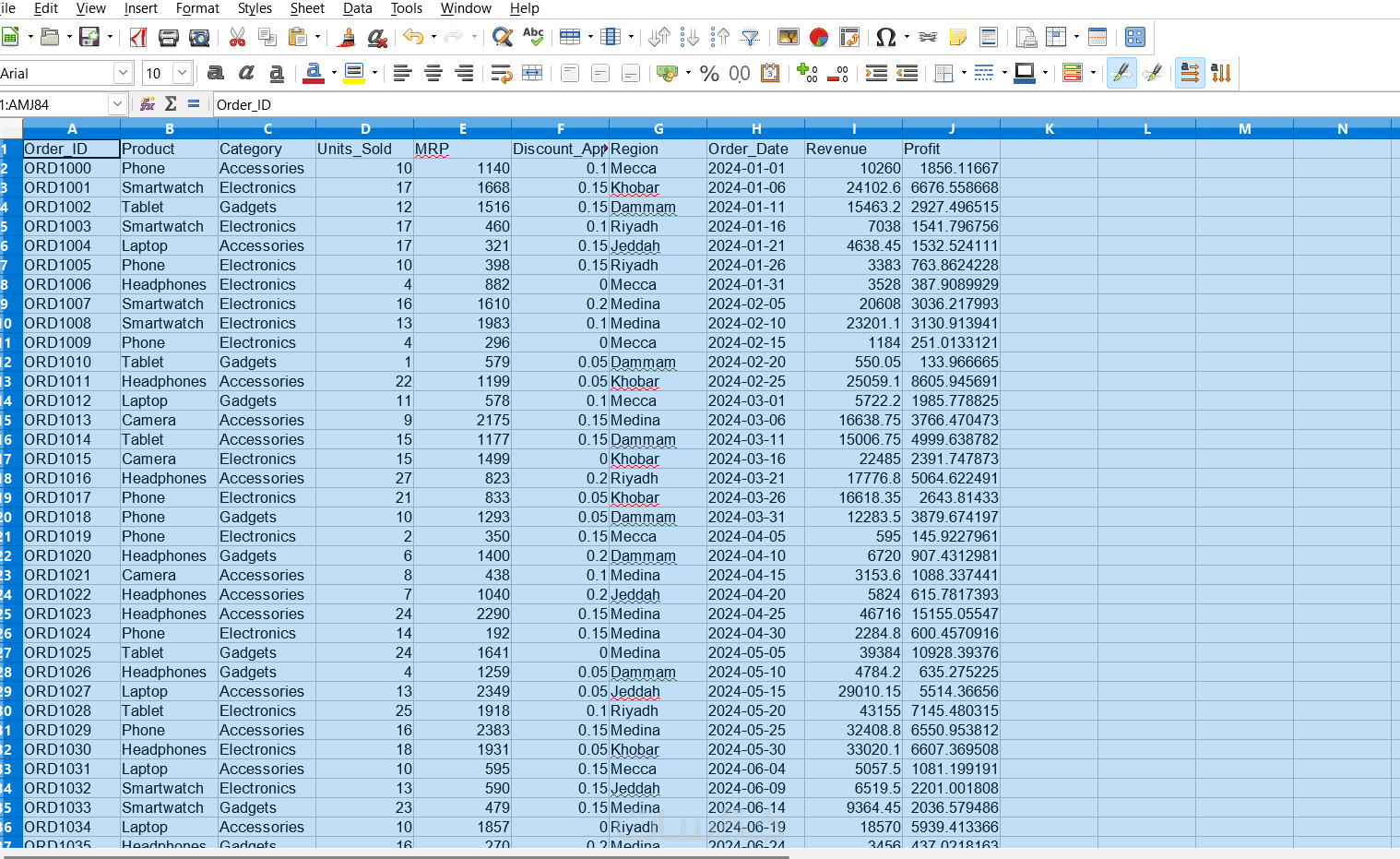The height and width of the screenshot is (859, 1400).
Task: Click the Print icon
Action: 169,37
